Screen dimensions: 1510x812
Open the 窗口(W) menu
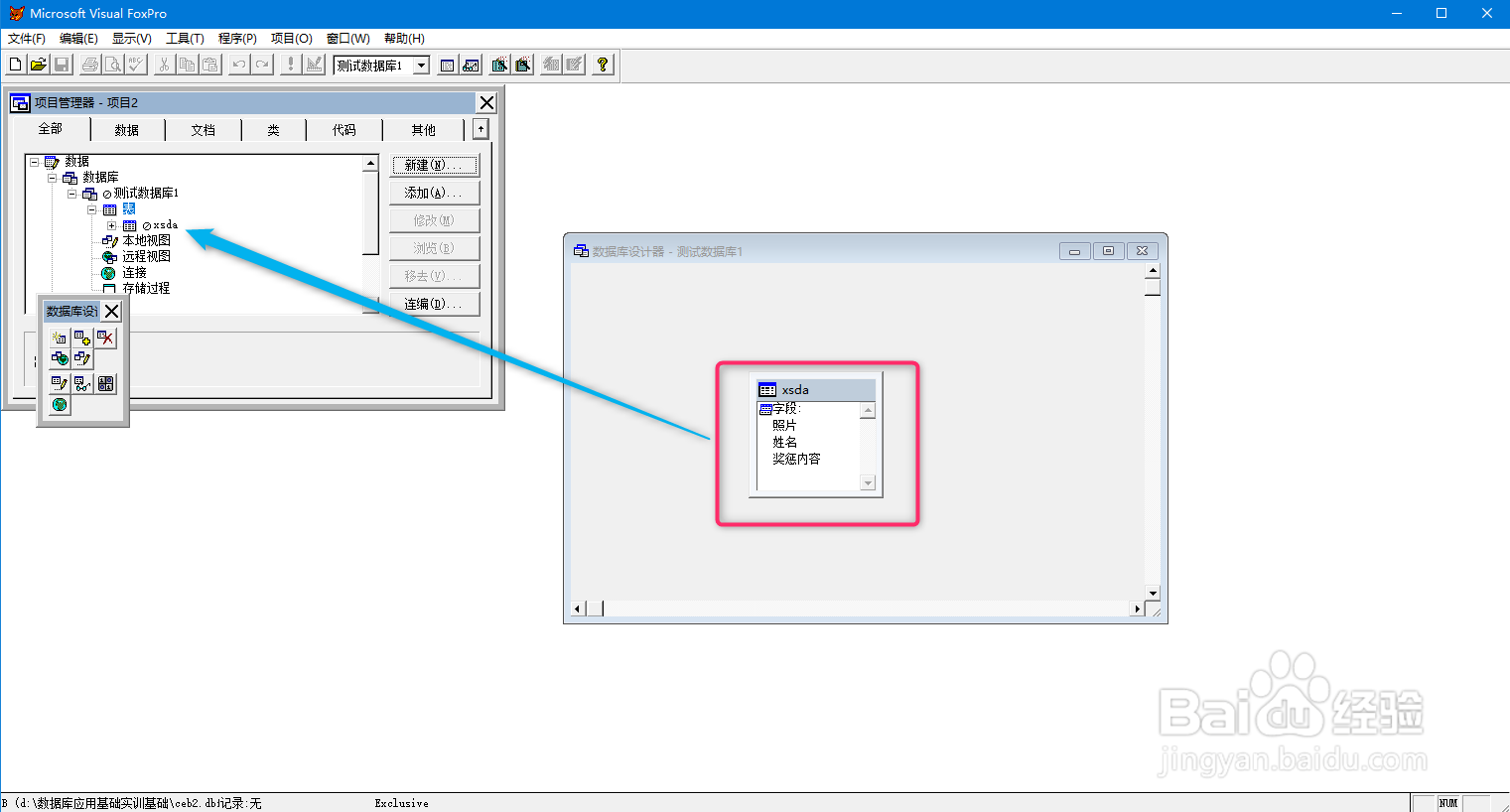tap(348, 39)
